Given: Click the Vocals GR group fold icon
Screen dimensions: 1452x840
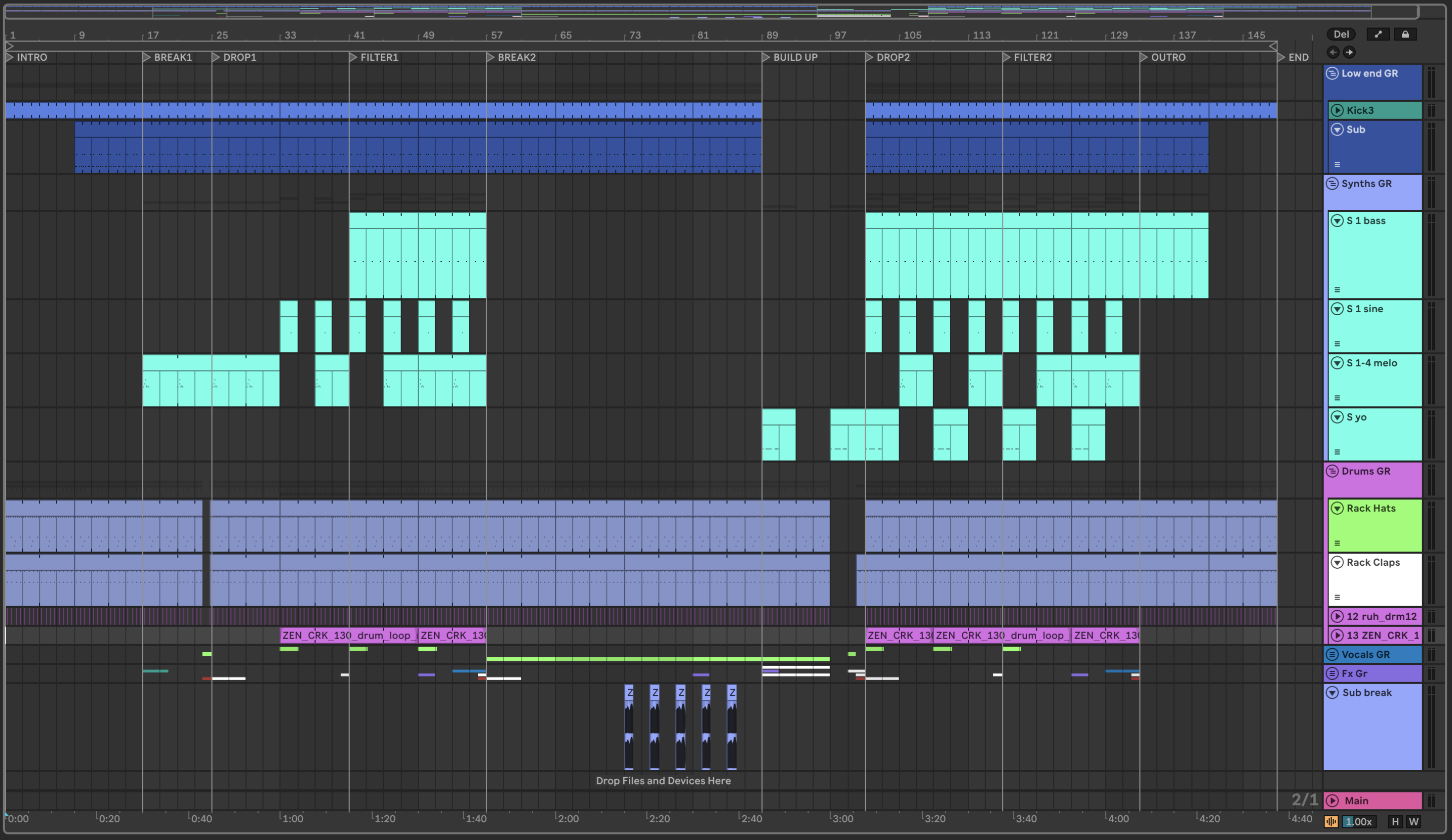Looking at the screenshot, I should (x=1332, y=654).
